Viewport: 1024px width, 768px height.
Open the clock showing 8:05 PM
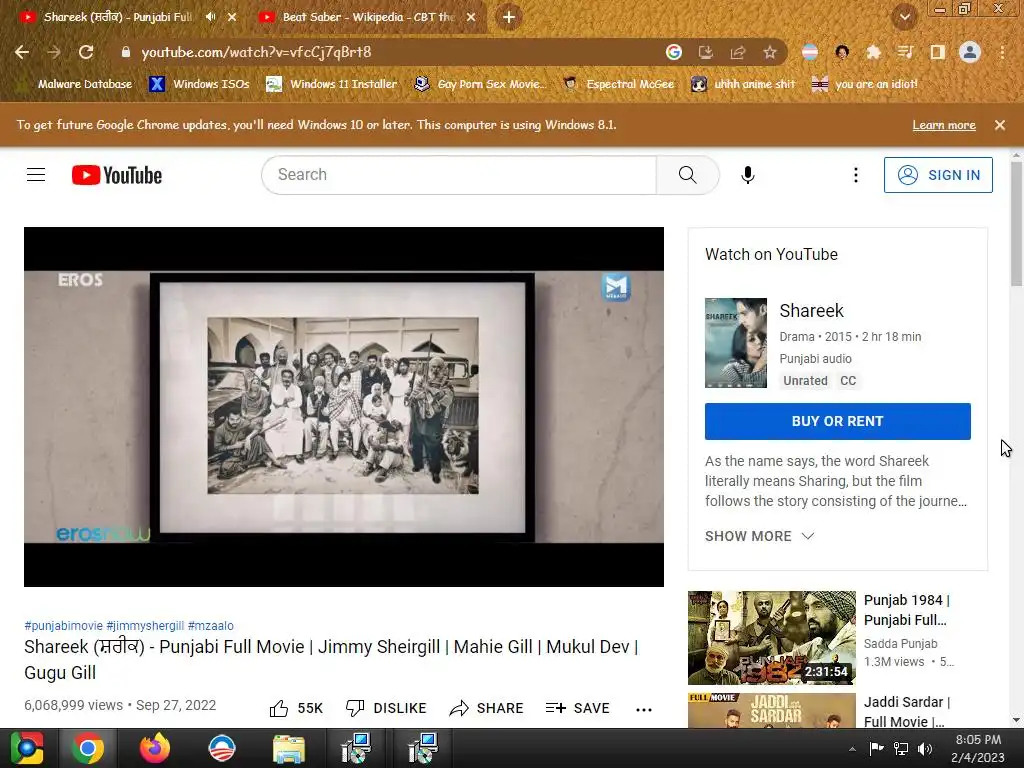(978, 748)
